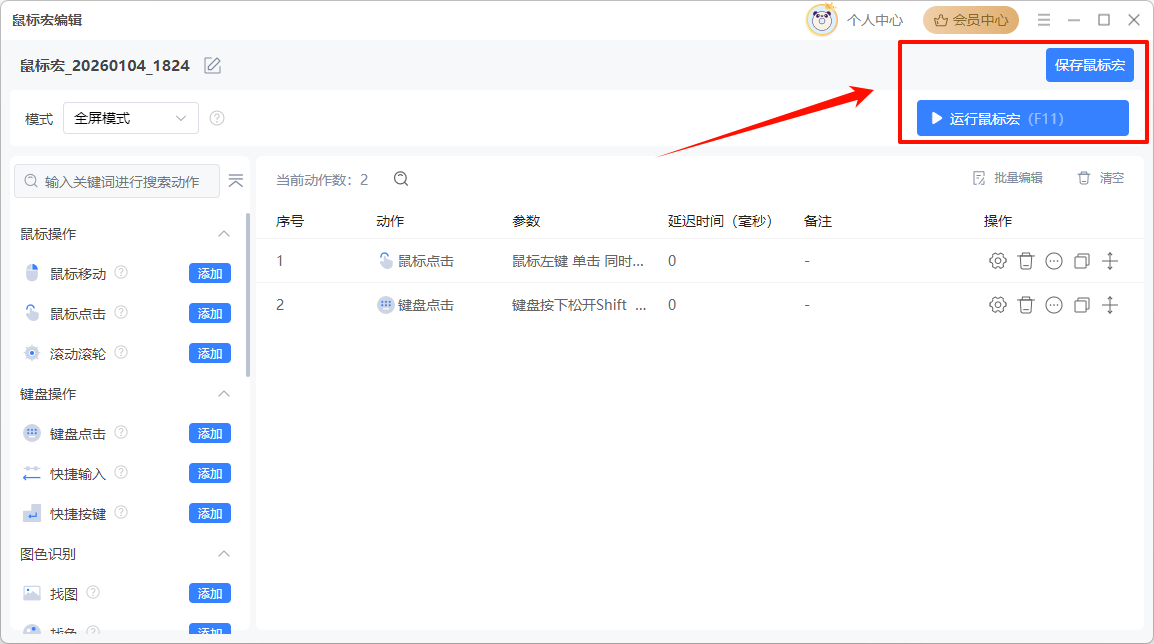Viewport: 1154px width, 644px height.
Task: Click the search icon next to 当前动作数
Action: tap(401, 179)
